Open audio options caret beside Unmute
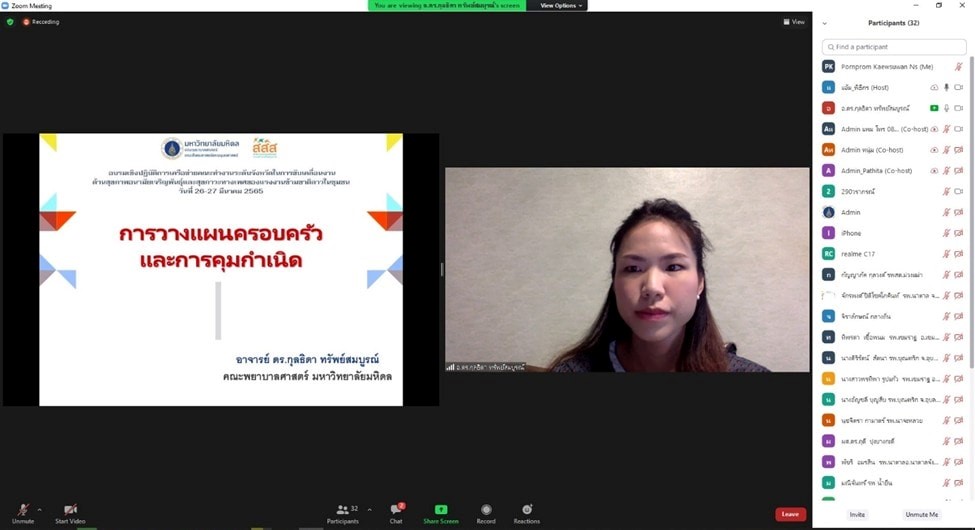 40,509
